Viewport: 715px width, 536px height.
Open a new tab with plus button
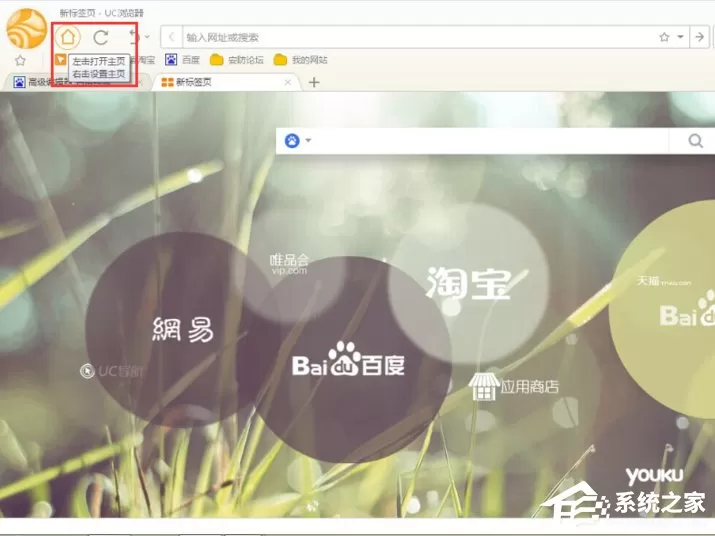click(x=314, y=82)
